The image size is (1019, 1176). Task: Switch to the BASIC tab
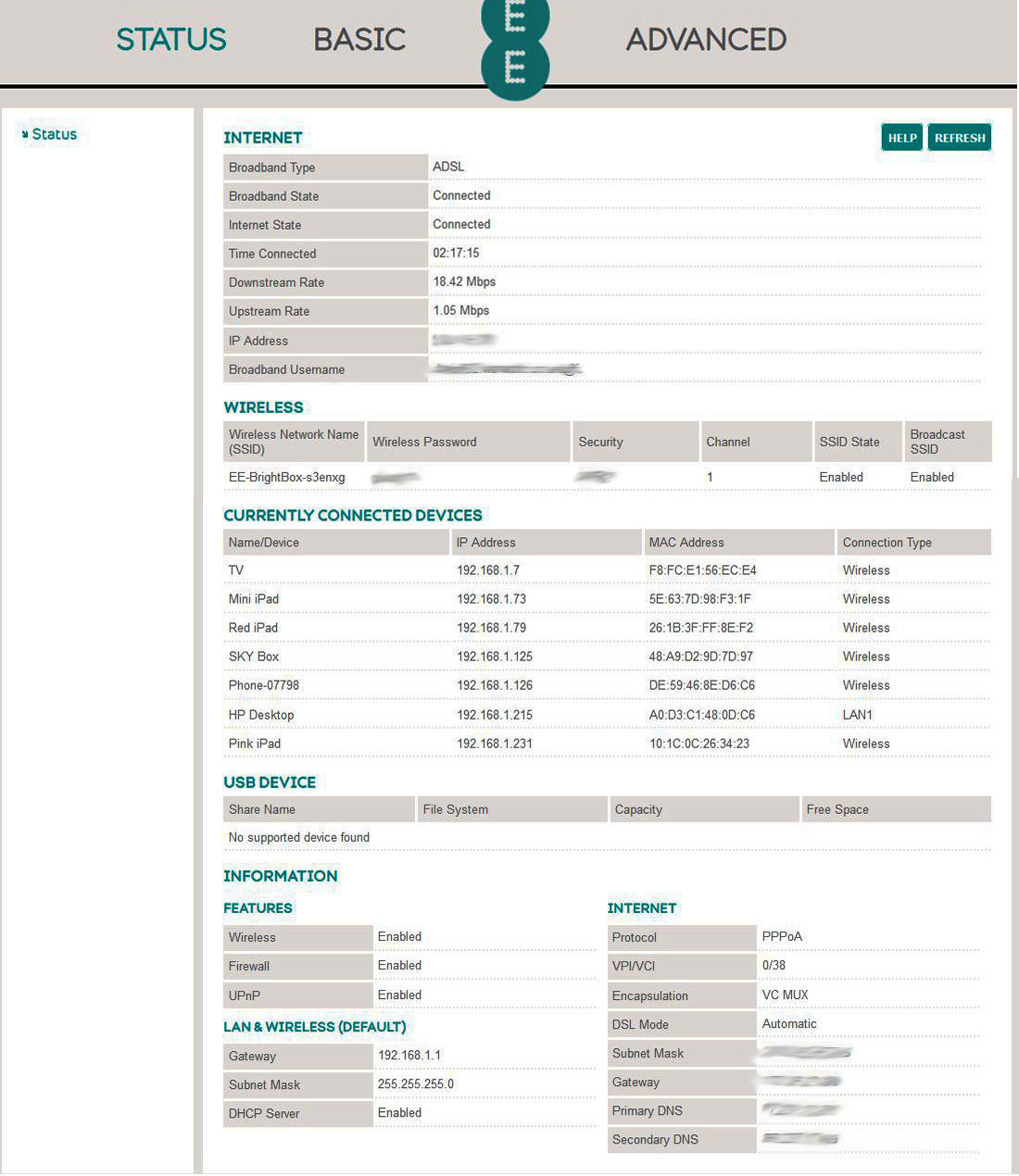(x=359, y=40)
